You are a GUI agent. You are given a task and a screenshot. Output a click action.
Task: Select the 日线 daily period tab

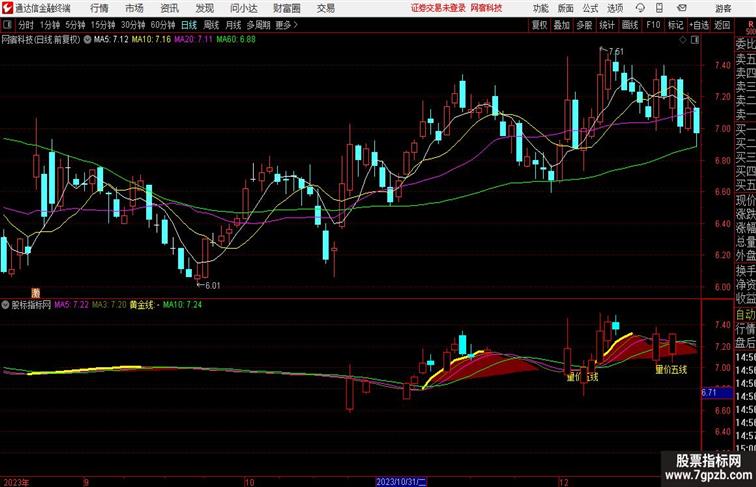[x=189, y=25]
